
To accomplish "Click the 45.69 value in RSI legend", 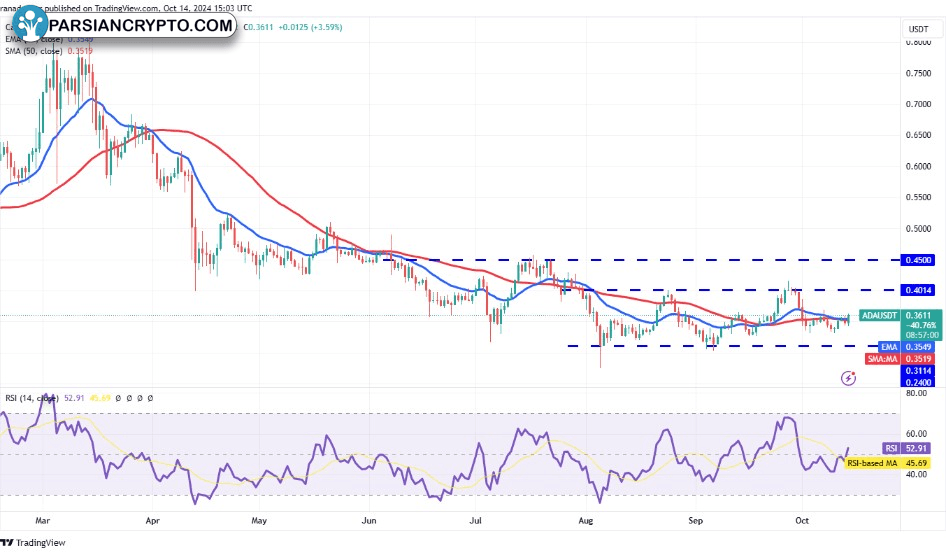I will pos(100,398).
